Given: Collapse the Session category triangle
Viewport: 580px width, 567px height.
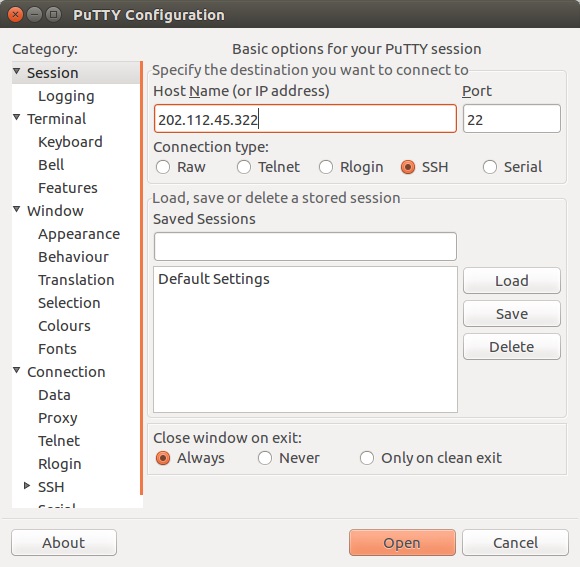Looking at the screenshot, I should [x=17, y=71].
